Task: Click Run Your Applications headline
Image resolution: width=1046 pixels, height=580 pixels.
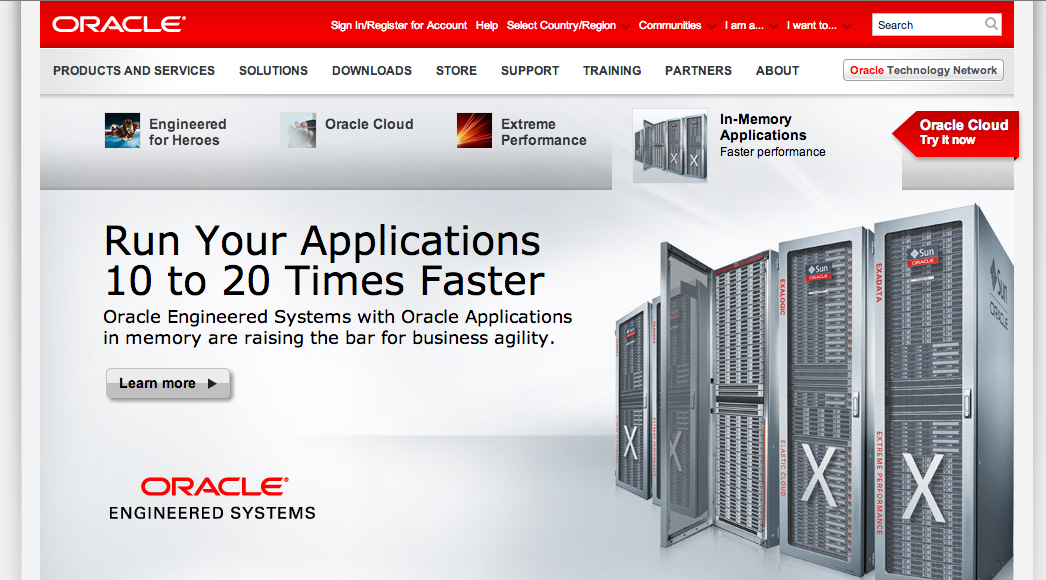Action: 324,260
